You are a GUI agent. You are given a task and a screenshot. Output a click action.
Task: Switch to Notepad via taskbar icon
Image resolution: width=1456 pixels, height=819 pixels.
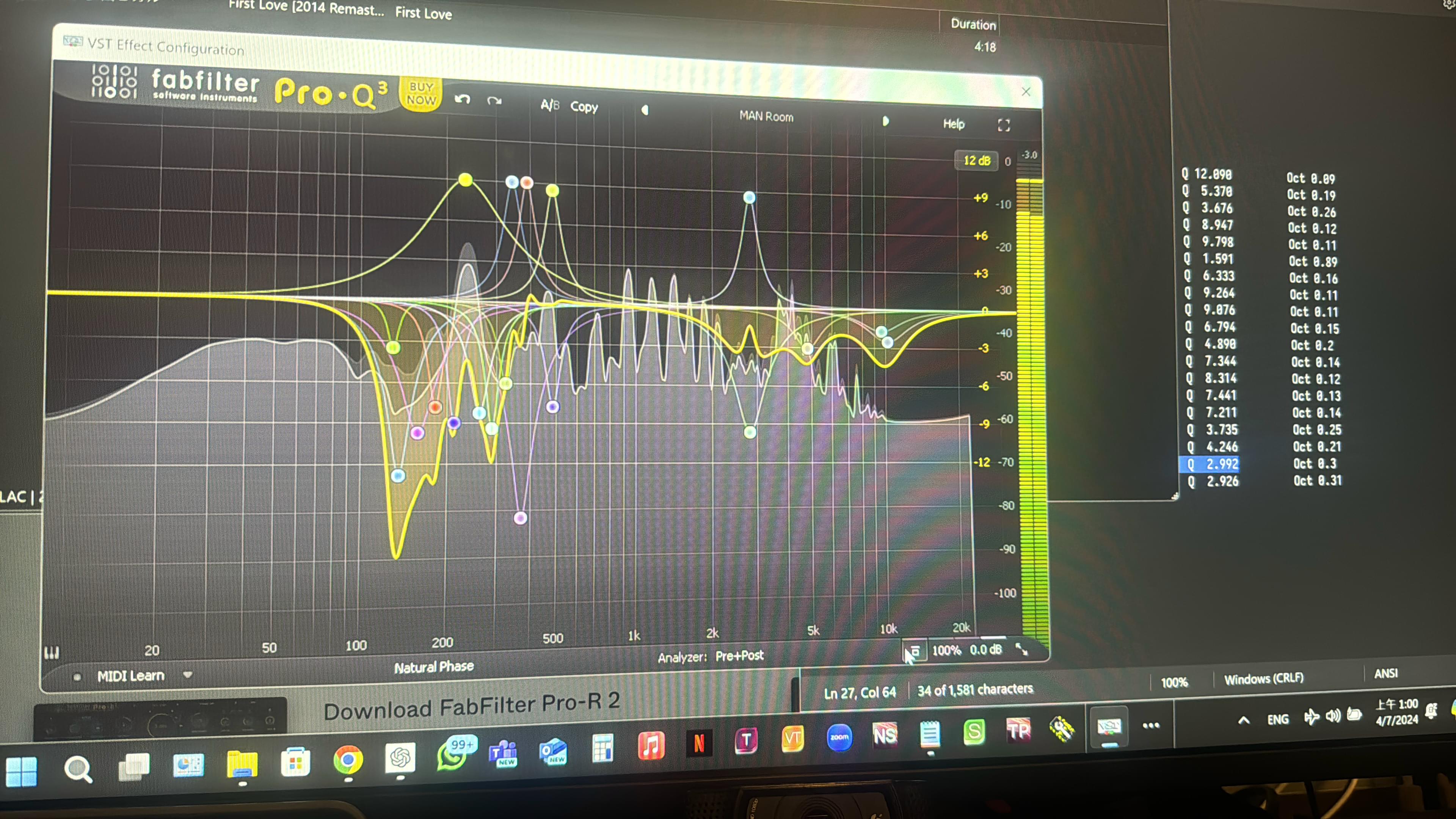930,734
